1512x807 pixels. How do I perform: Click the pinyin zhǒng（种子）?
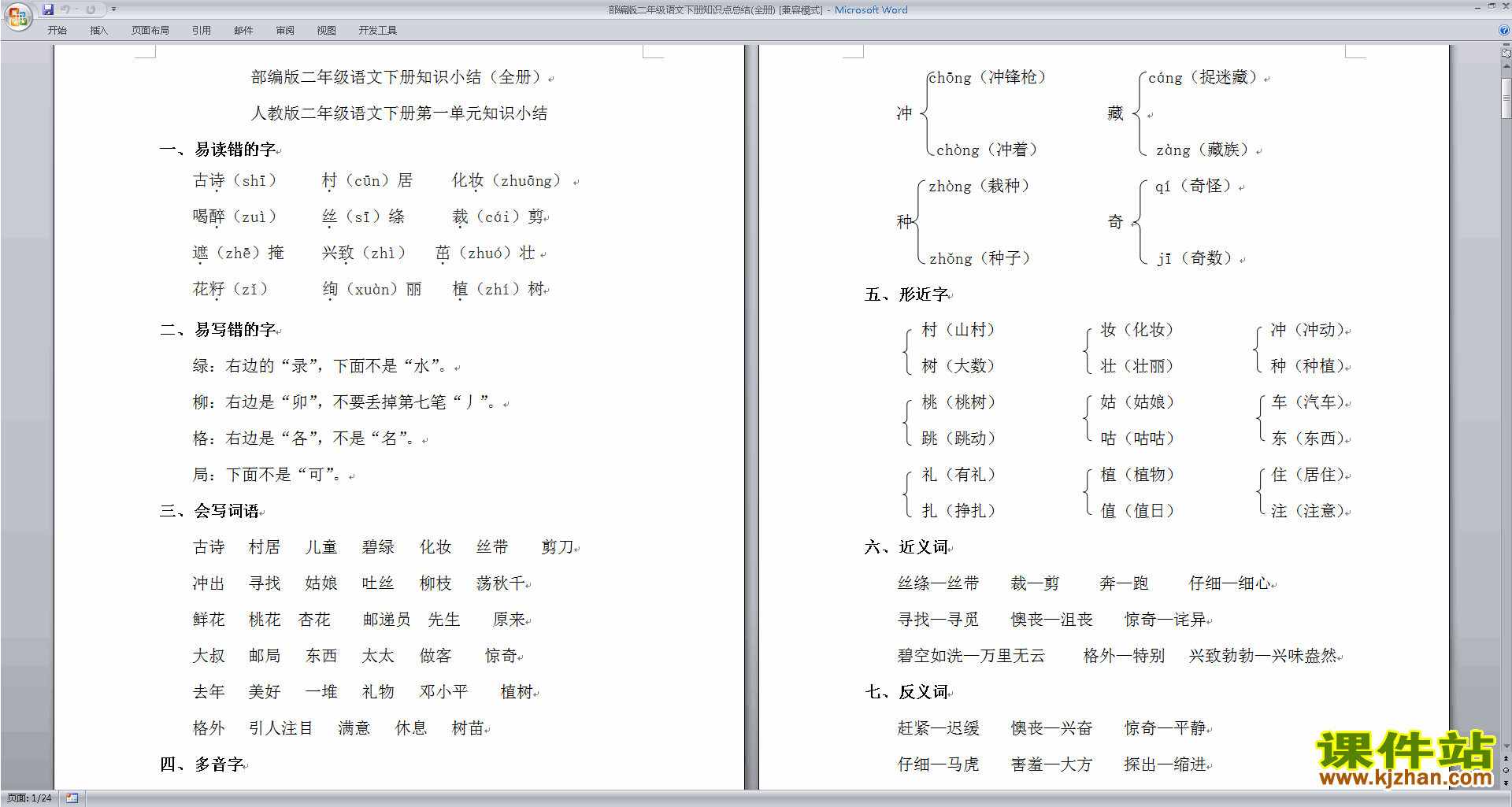[x=980, y=258]
